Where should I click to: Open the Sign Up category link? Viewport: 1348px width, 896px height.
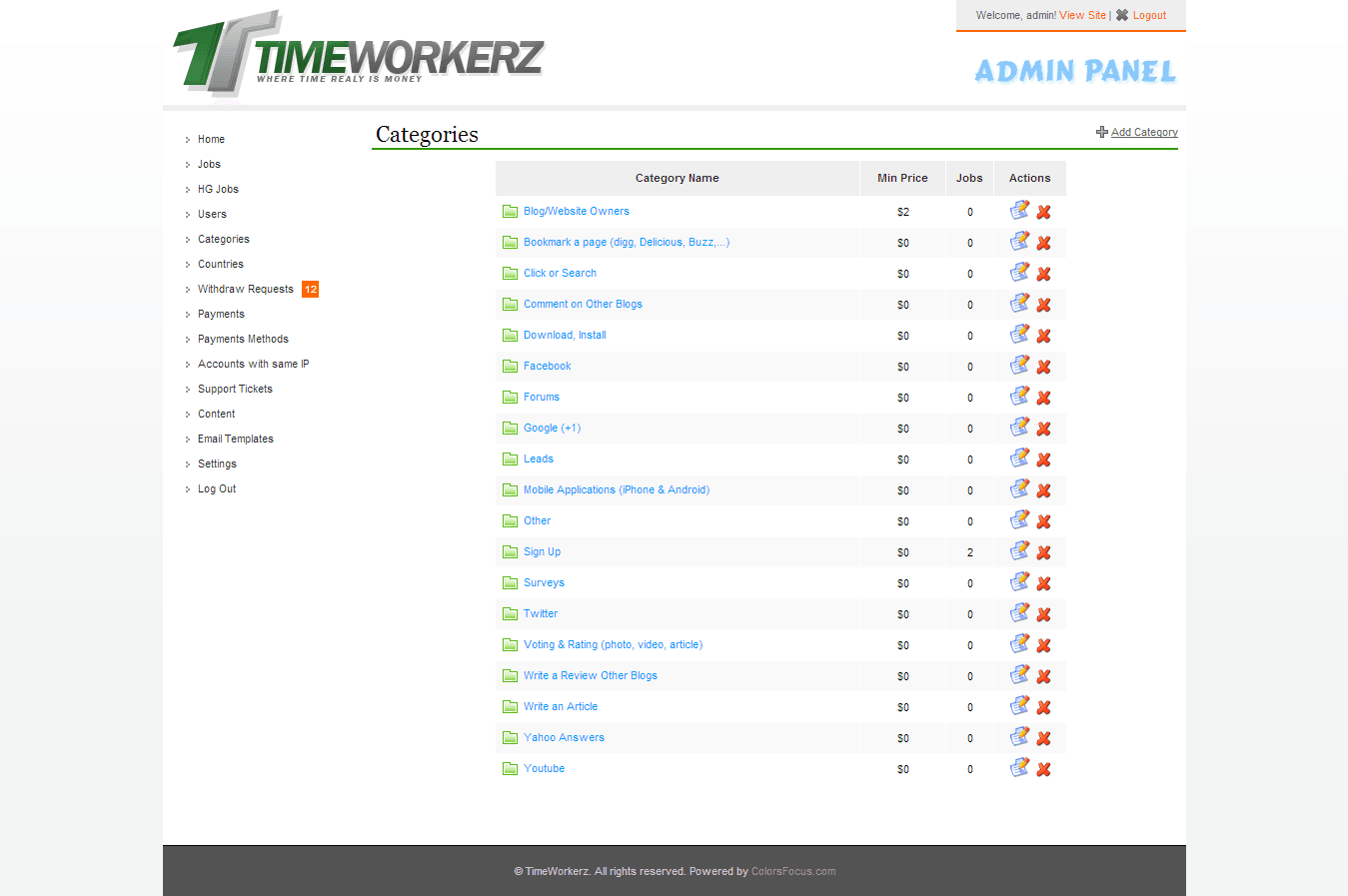pos(542,552)
